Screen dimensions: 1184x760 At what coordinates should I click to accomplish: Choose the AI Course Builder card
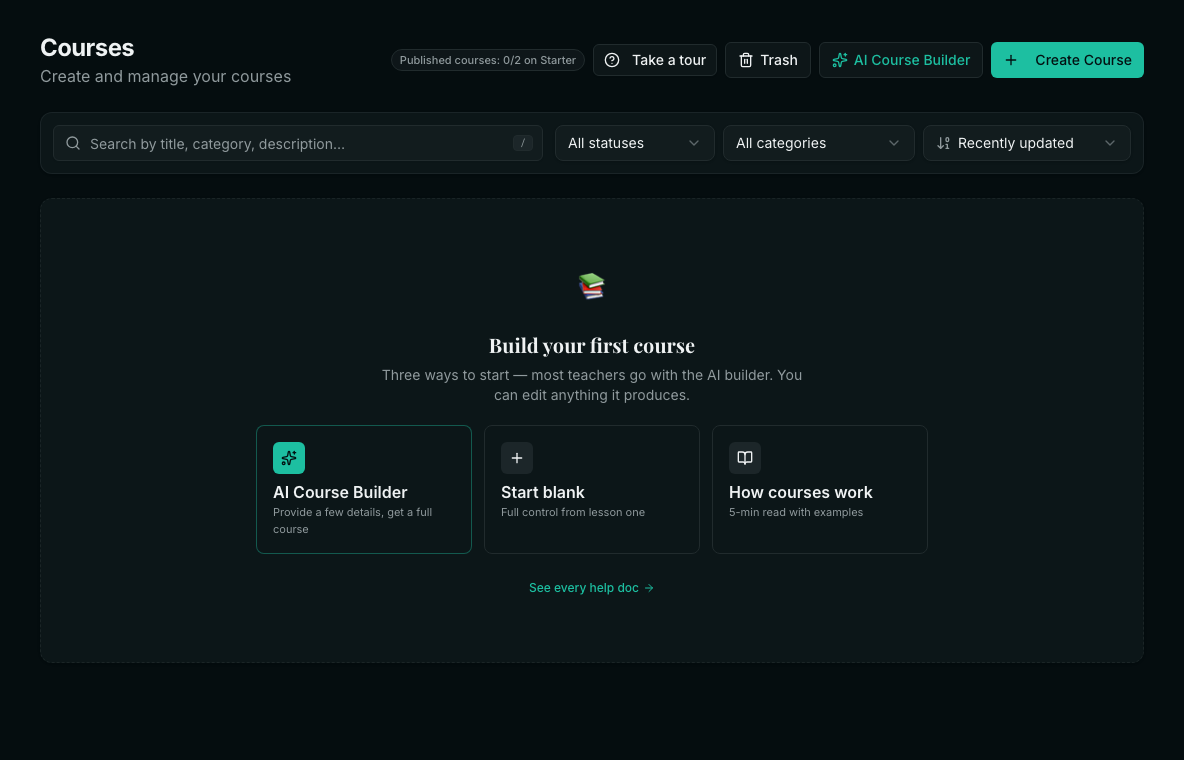(x=364, y=490)
